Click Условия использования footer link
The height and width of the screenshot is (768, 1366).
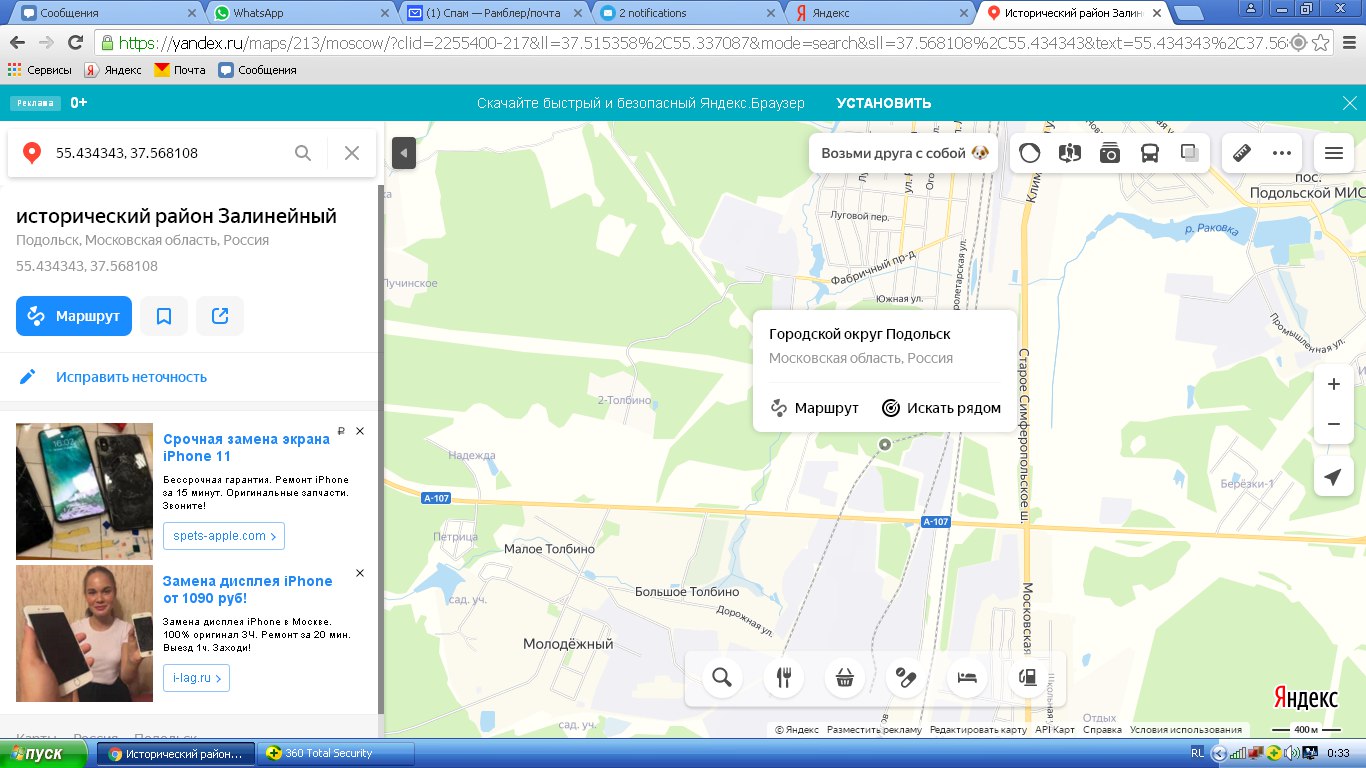(1186, 730)
